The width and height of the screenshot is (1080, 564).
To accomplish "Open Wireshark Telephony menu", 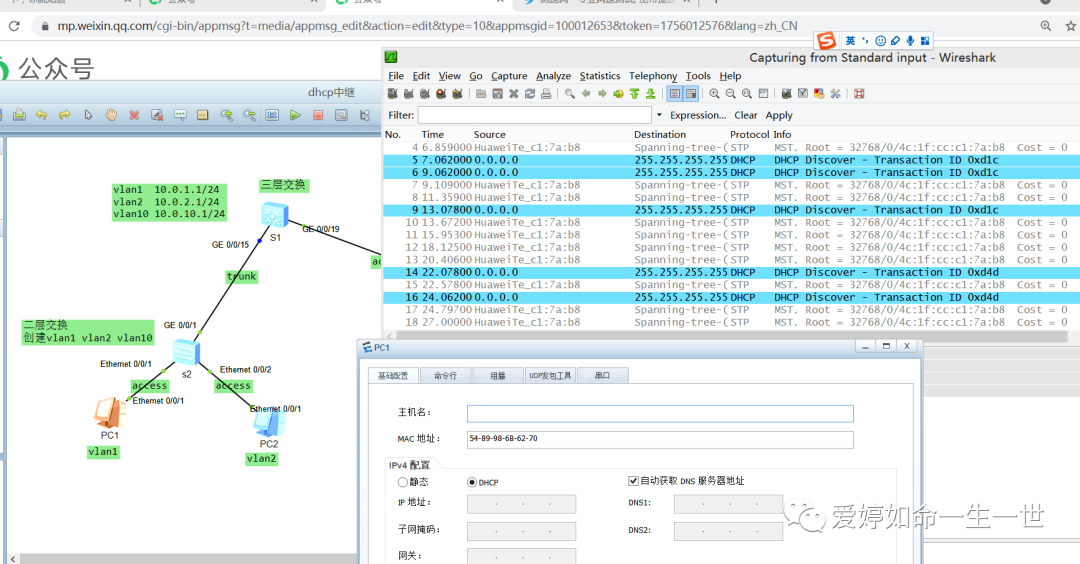I will 653,76.
